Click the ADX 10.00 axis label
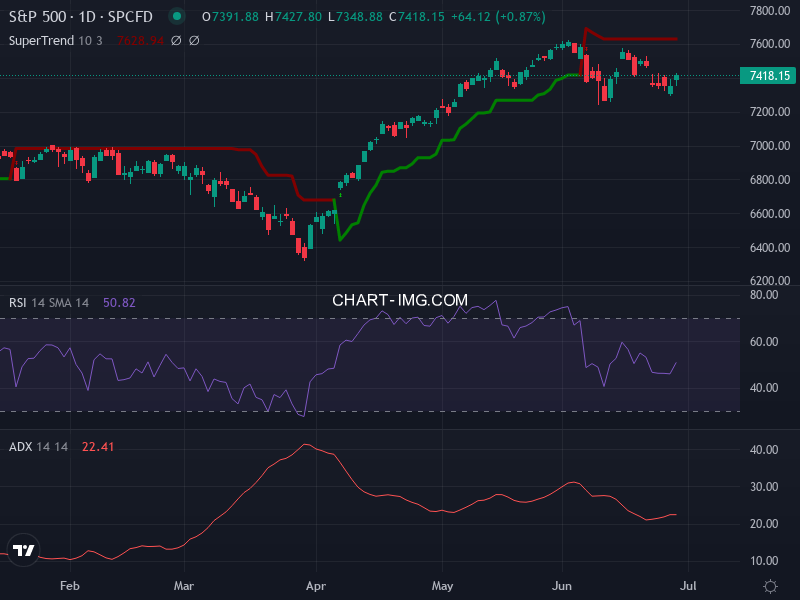 point(764,561)
